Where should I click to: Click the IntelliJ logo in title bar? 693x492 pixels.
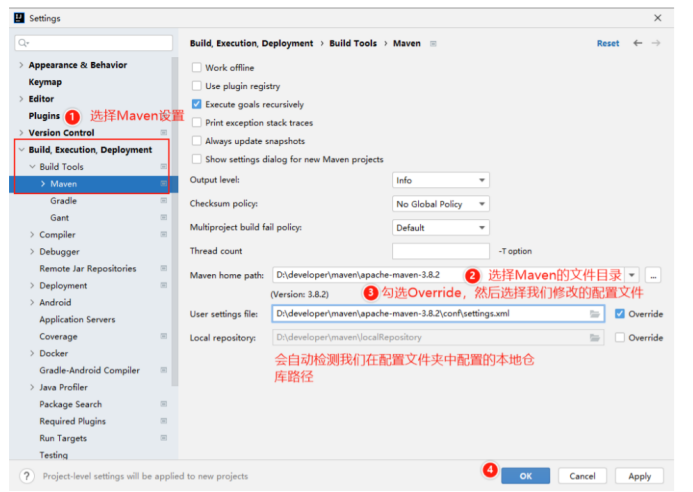[x=19, y=18]
